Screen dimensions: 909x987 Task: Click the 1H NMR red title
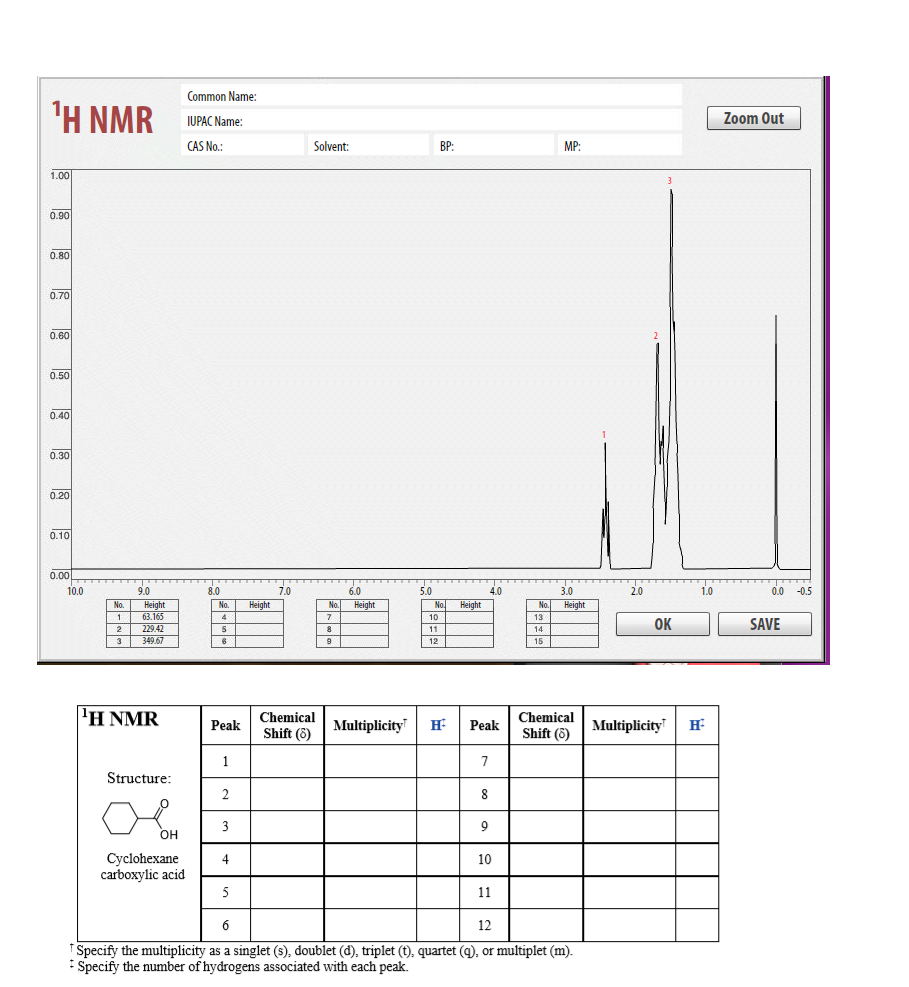[103, 118]
